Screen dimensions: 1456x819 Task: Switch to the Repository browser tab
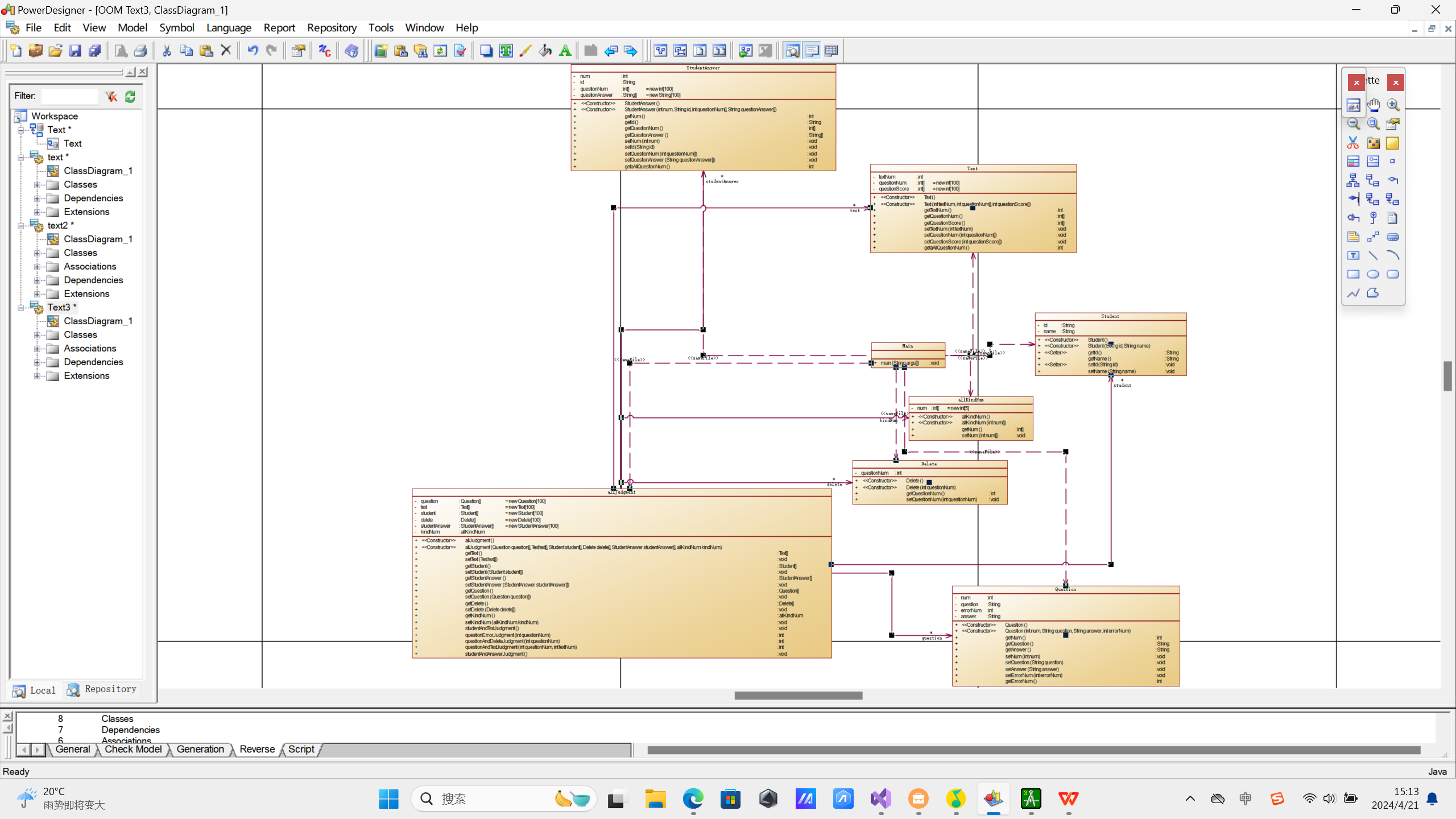pyautogui.click(x=102, y=689)
